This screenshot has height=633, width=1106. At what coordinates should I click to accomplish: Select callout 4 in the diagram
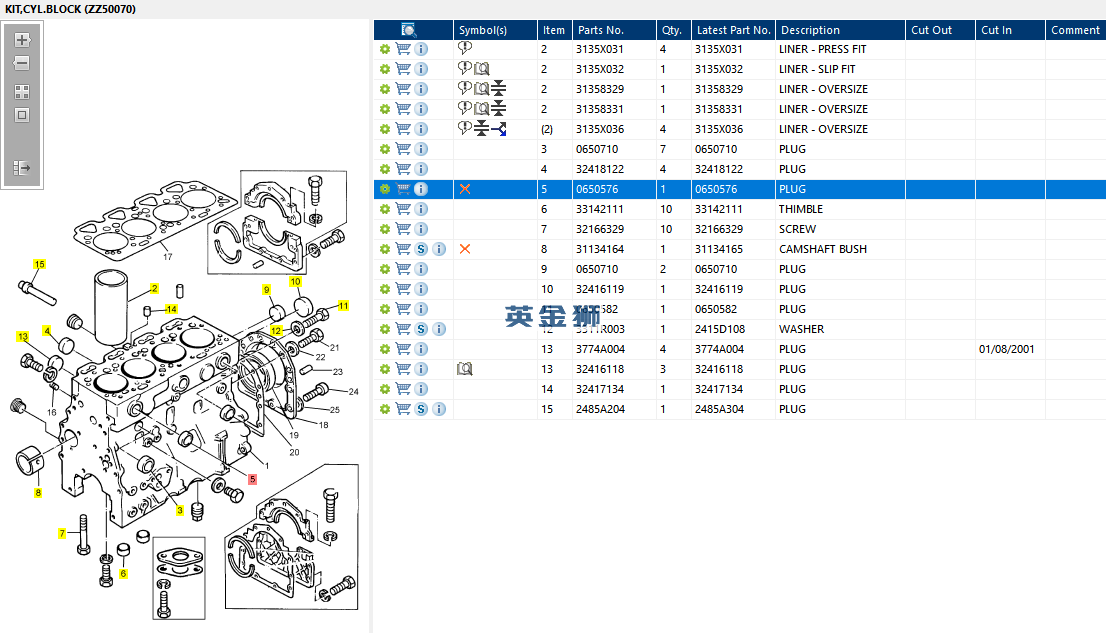pos(47,330)
